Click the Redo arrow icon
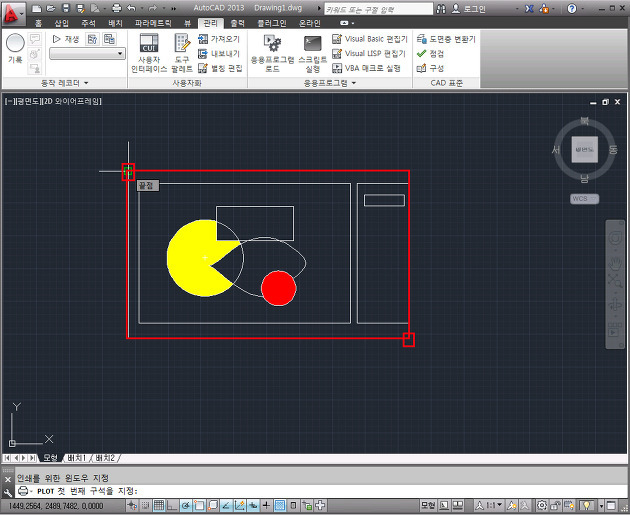The image size is (630, 515). (153, 8)
